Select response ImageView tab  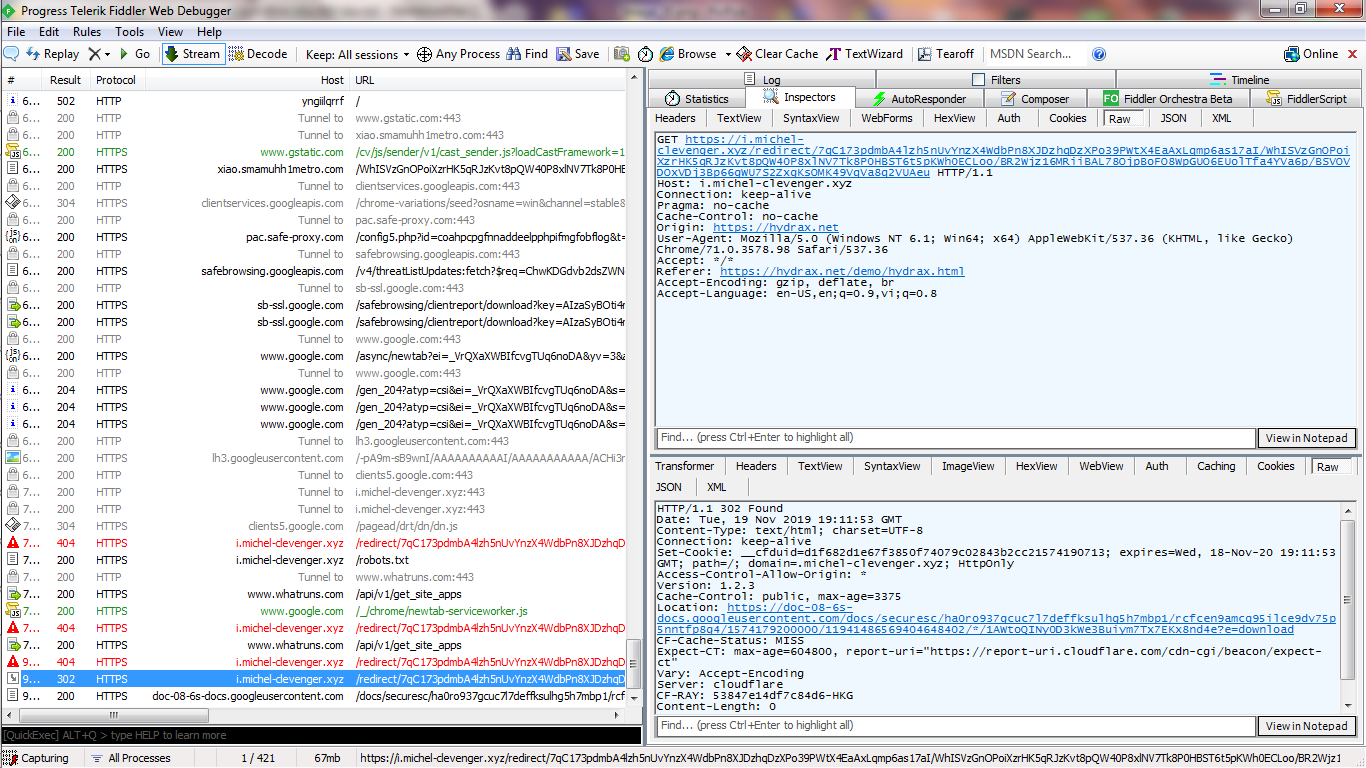click(969, 466)
